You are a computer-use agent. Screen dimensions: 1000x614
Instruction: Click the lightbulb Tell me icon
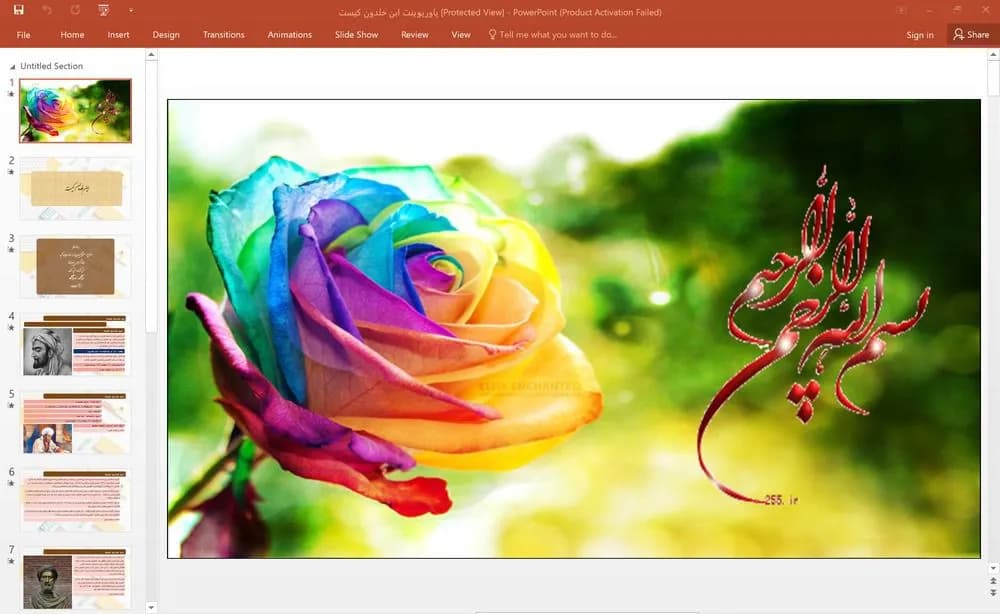(492, 34)
